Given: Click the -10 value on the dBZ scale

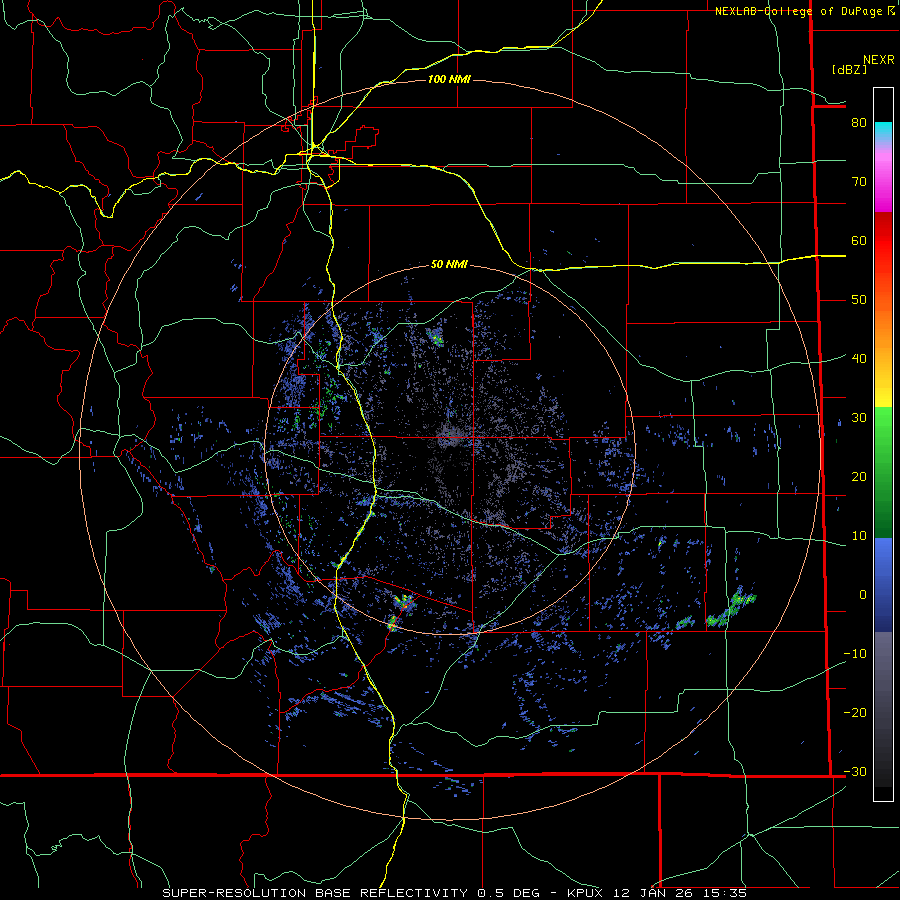Looking at the screenshot, I should click(x=855, y=653).
